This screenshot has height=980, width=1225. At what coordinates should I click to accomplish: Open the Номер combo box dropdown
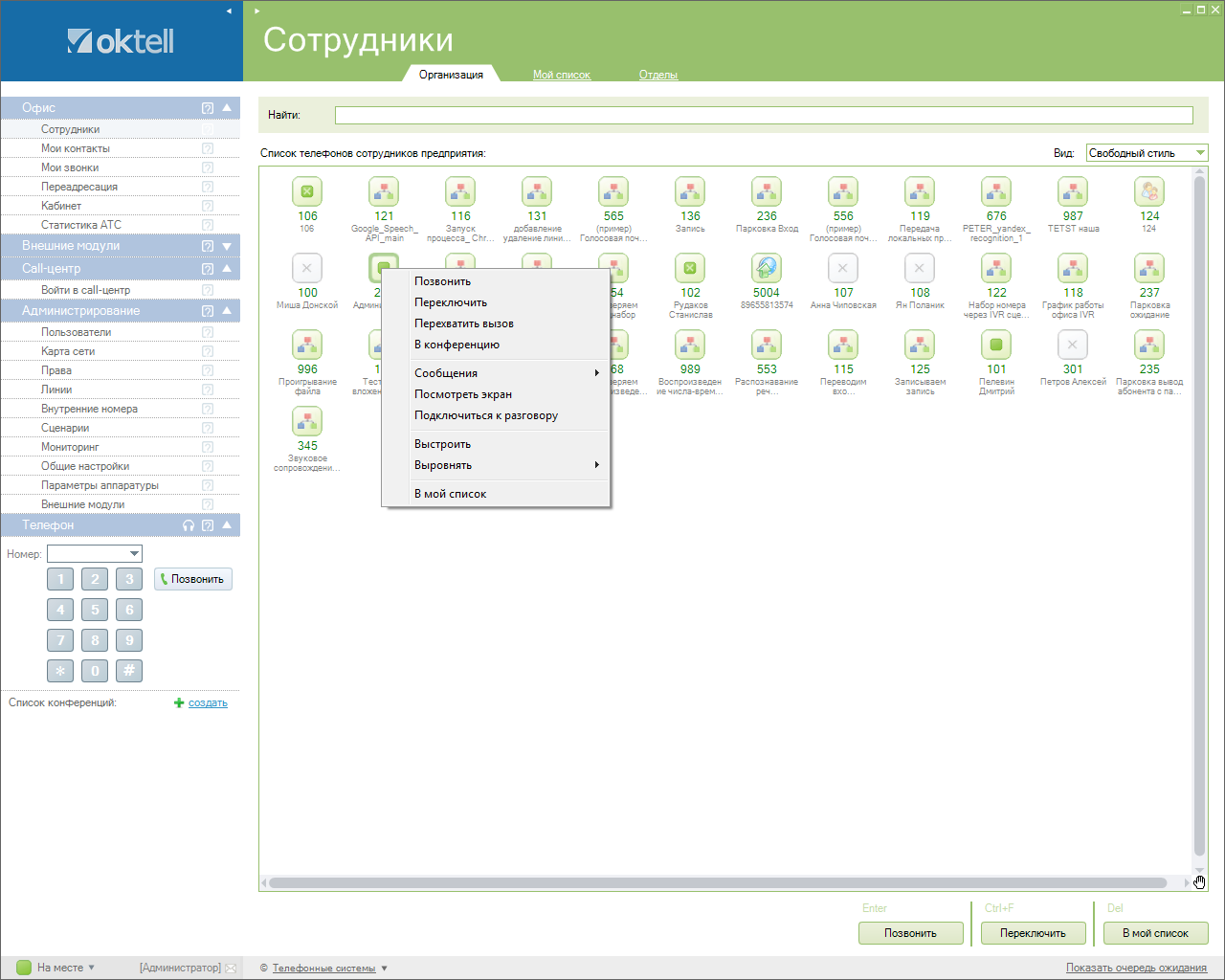pos(134,554)
